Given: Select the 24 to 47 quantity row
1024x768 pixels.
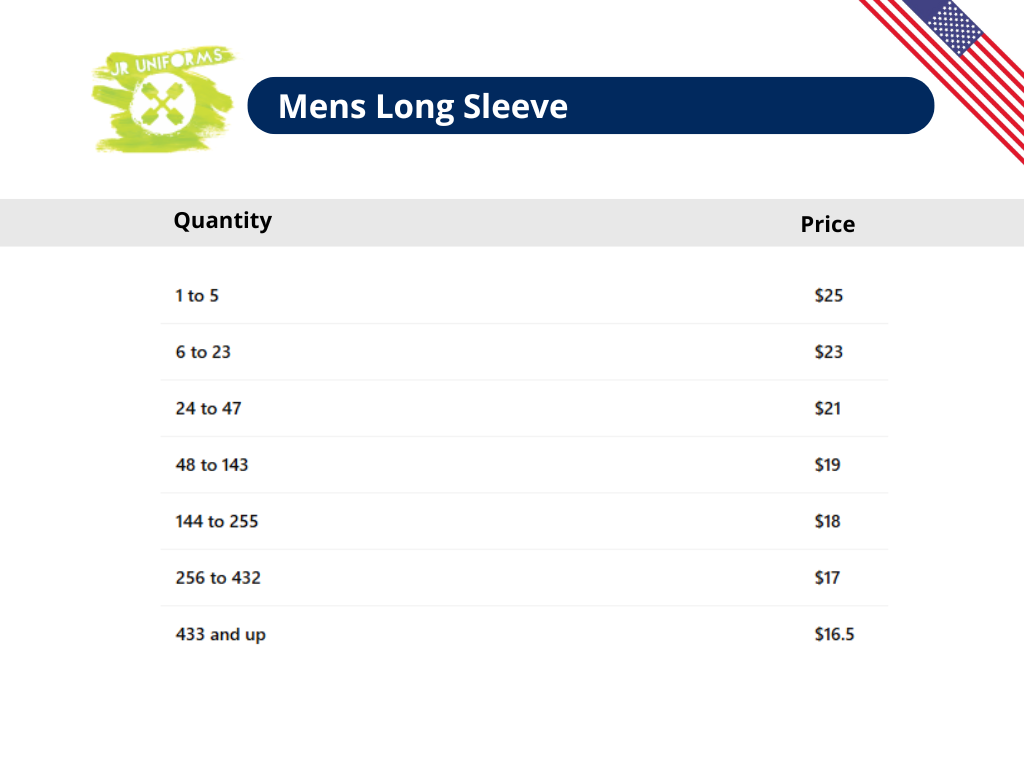Looking at the screenshot, I should [x=208, y=408].
